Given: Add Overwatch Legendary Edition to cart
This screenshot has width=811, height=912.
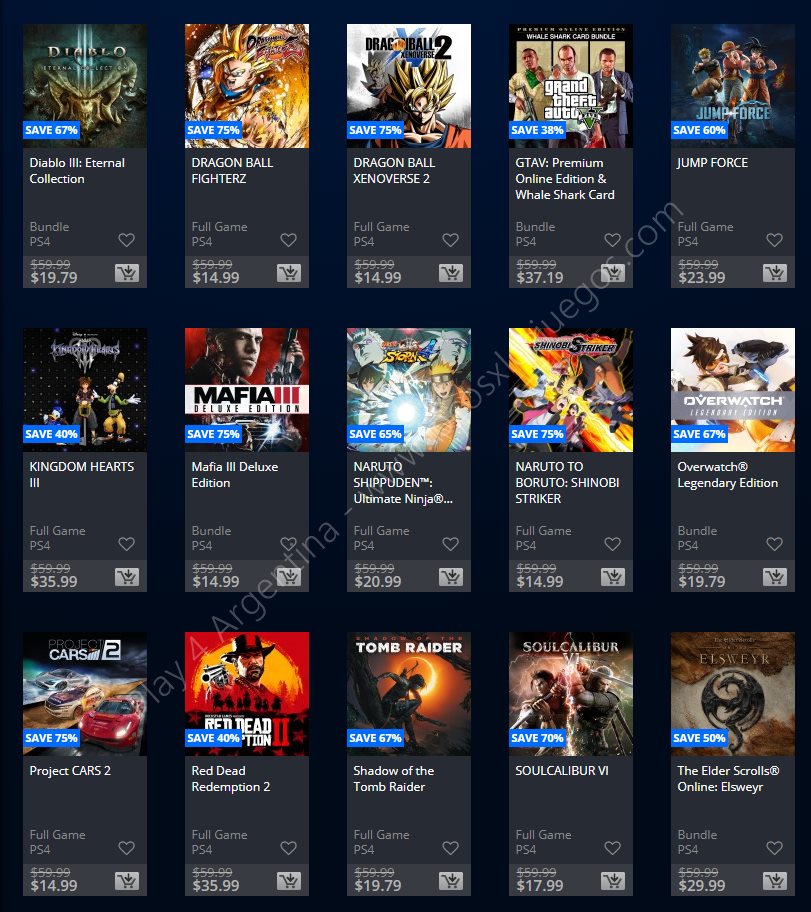Looking at the screenshot, I should click(775, 577).
